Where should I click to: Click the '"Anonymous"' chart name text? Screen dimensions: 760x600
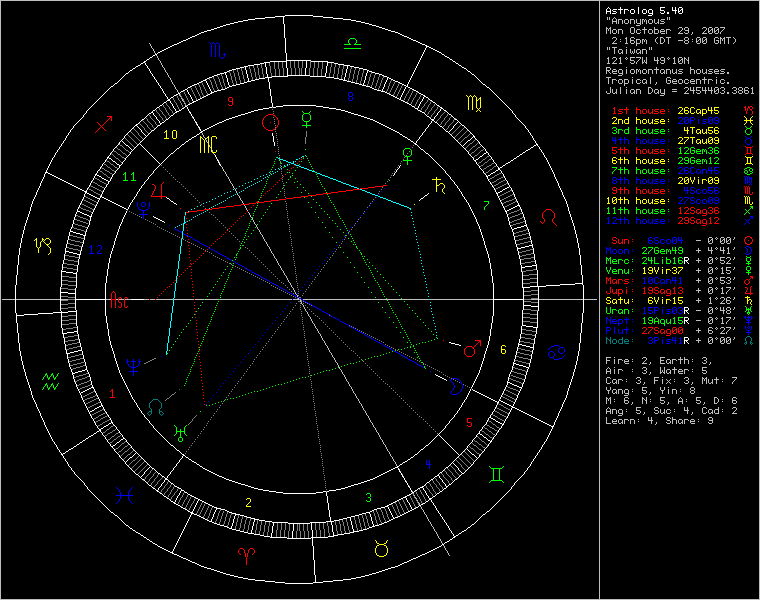(x=638, y=21)
